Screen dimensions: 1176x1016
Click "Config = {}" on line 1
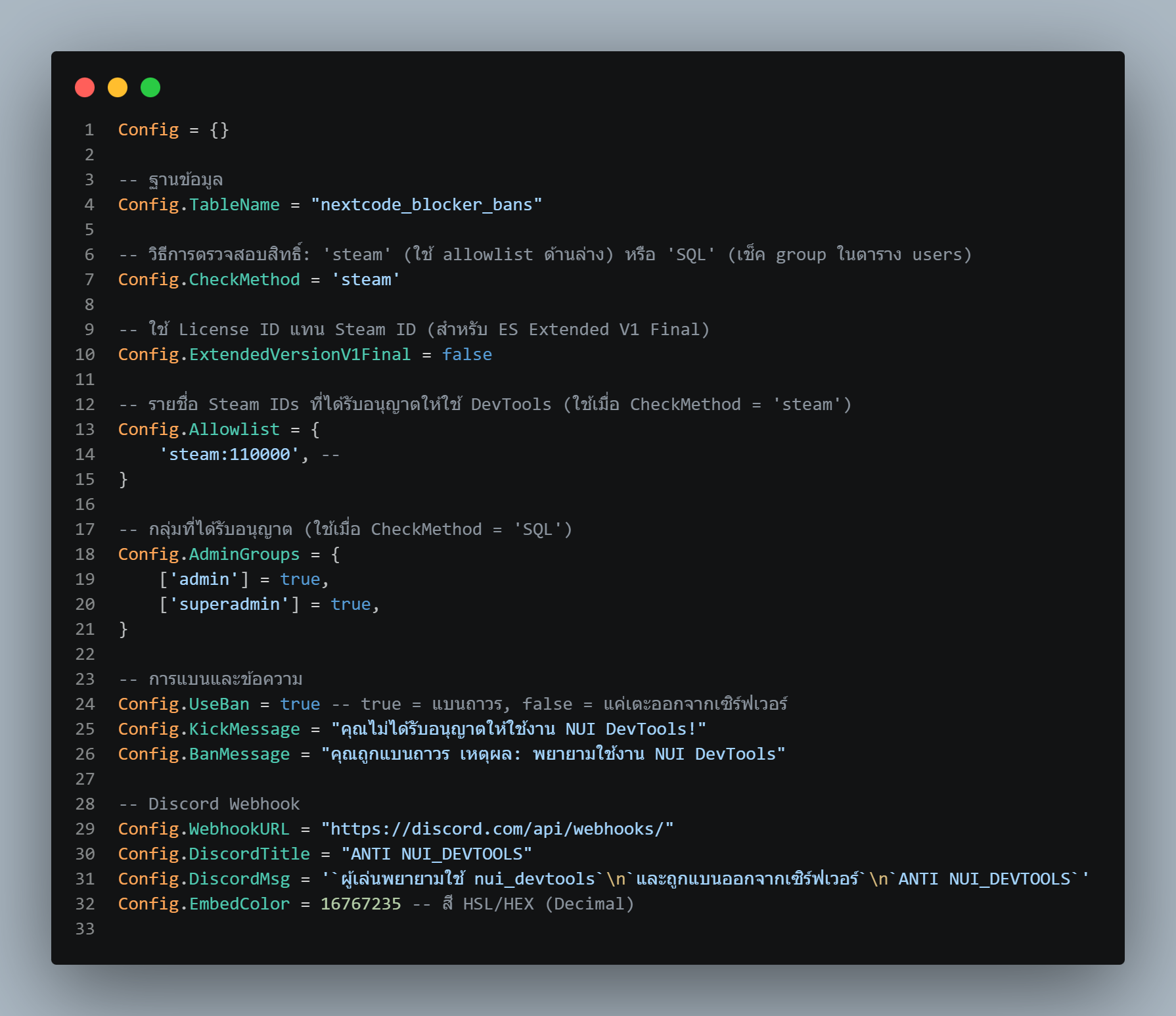pos(173,129)
